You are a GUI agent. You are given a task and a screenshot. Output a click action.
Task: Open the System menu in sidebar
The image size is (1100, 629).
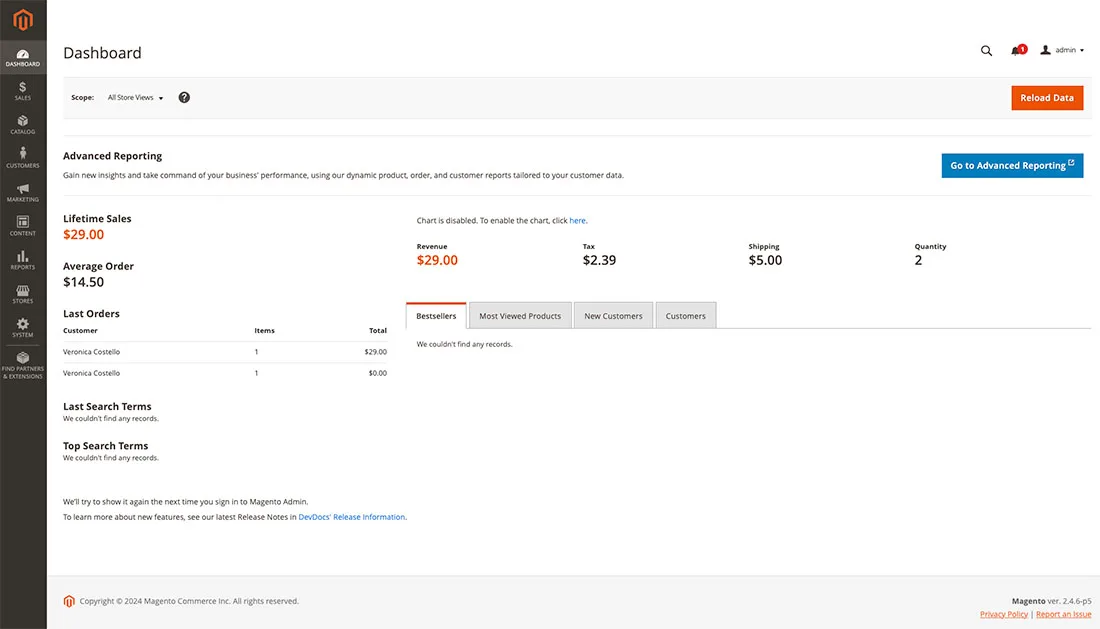[x=23, y=328]
